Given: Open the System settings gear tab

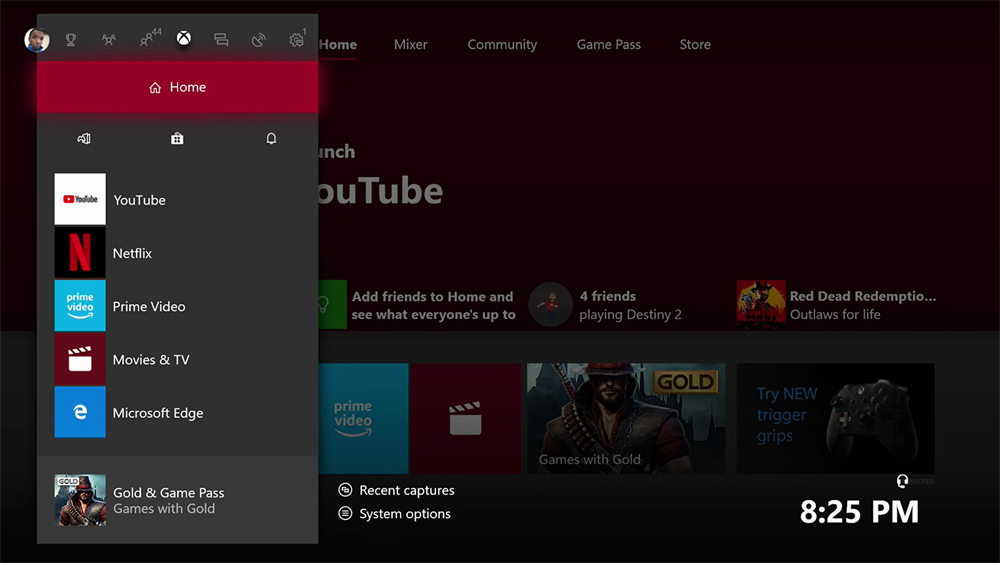Looking at the screenshot, I should pyautogui.click(x=297, y=39).
